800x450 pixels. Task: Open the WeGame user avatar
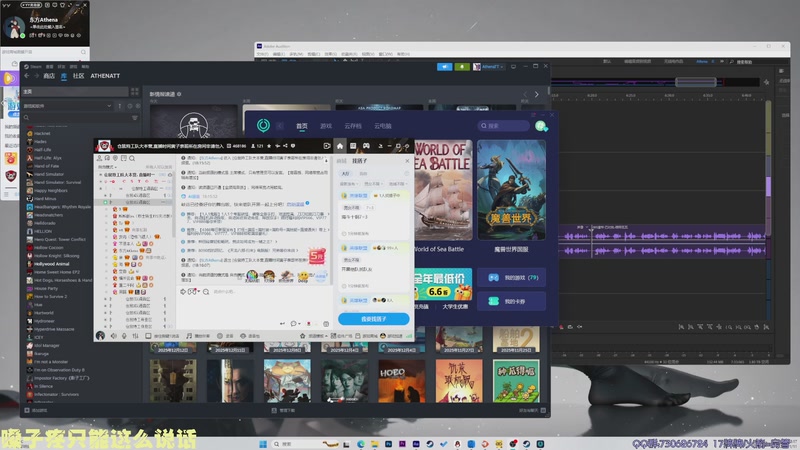[x=541, y=126]
